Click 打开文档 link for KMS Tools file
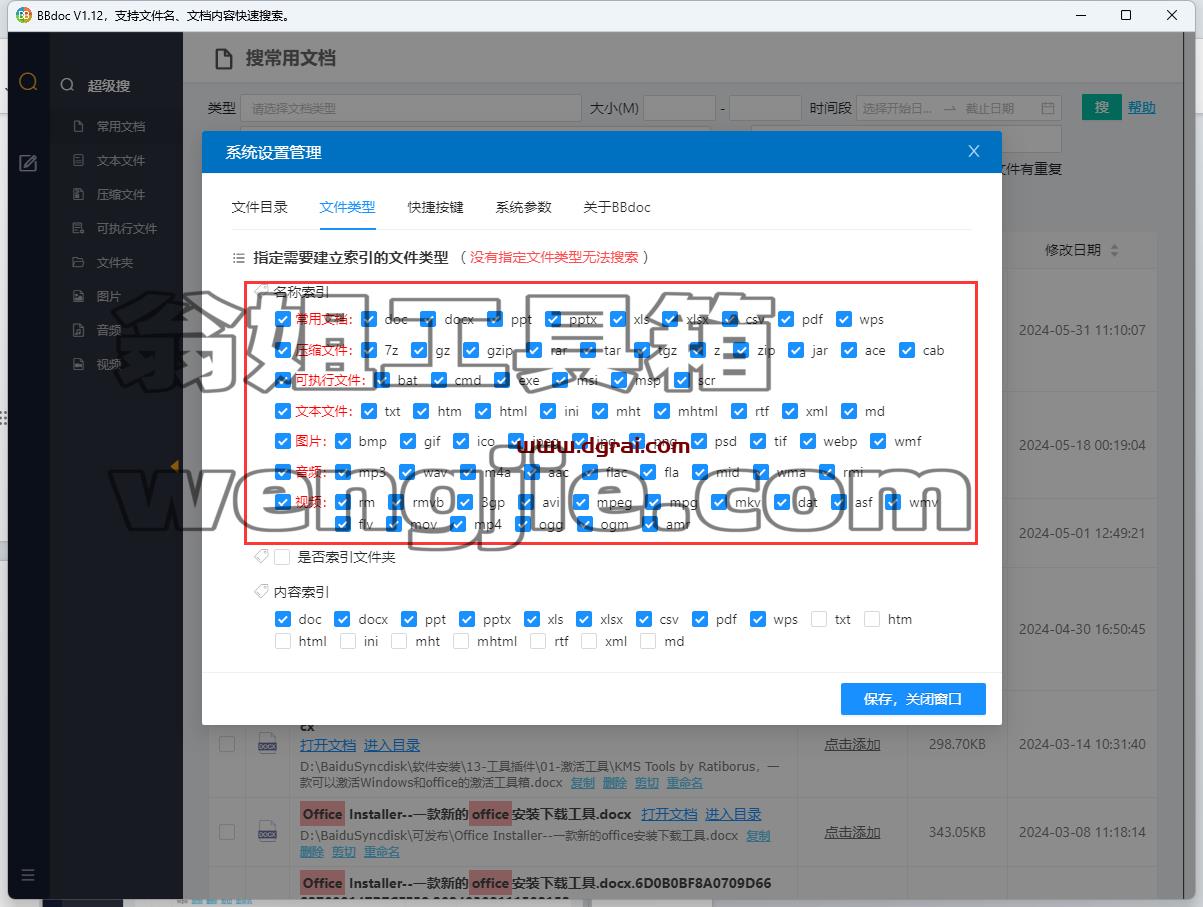This screenshot has width=1203, height=907. point(328,745)
